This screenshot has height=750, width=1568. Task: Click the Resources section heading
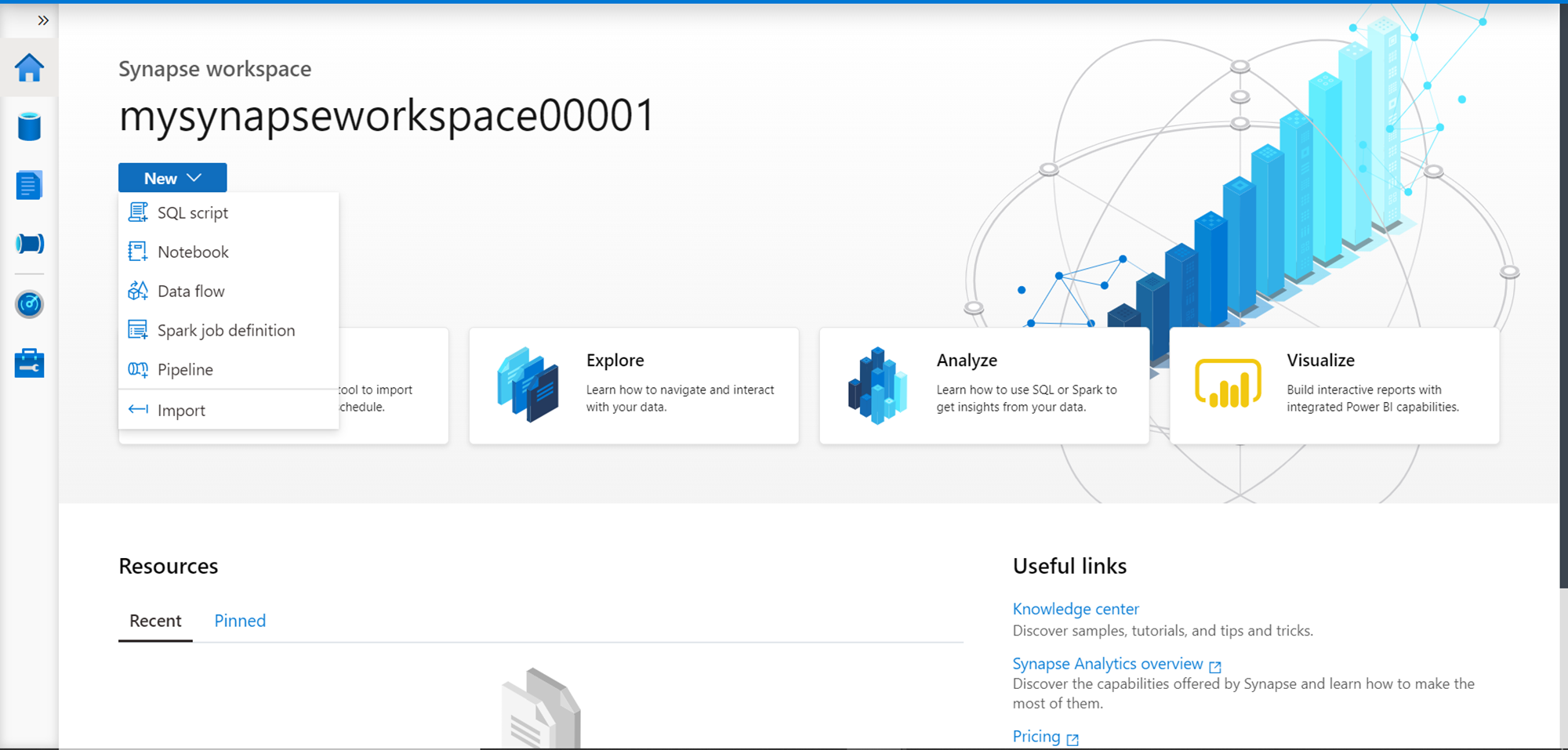tap(169, 566)
